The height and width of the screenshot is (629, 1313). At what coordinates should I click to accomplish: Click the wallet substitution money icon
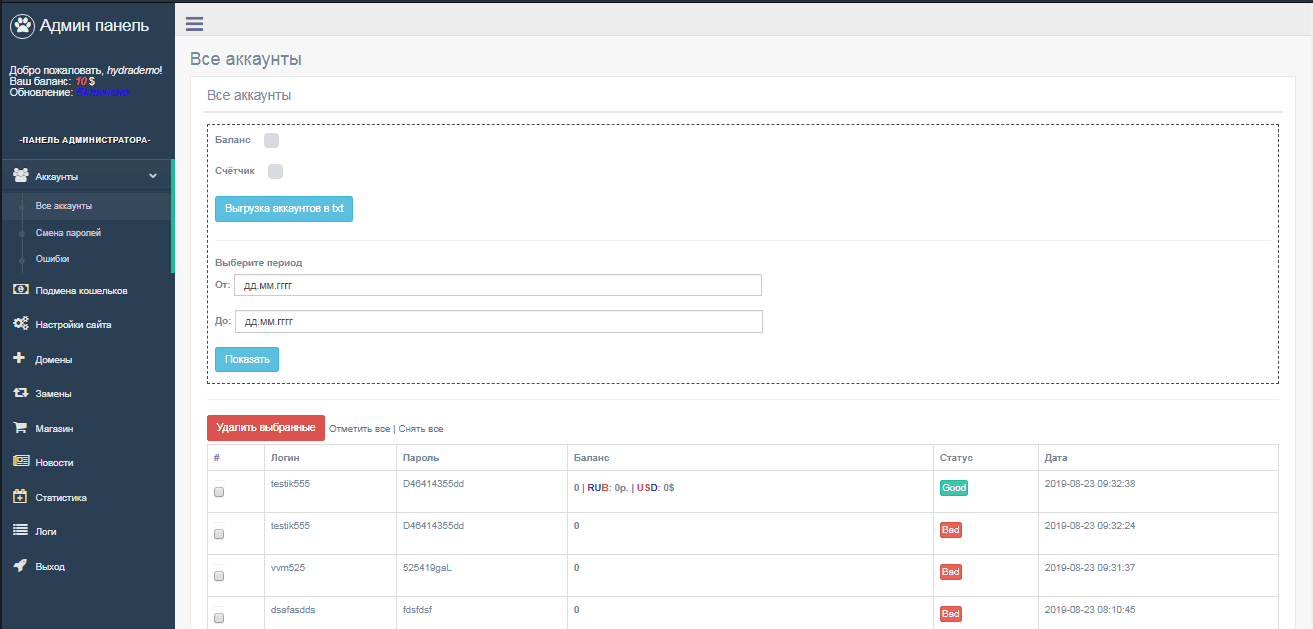click(x=20, y=290)
